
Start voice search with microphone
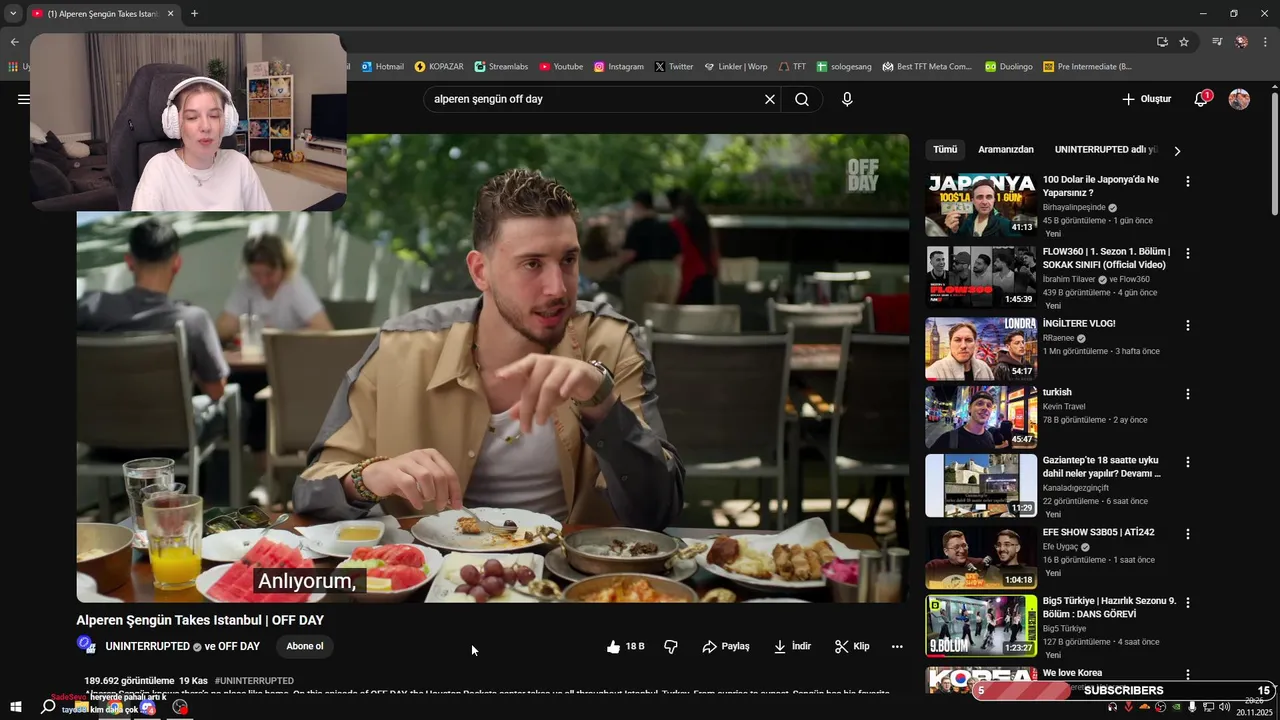point(847,99)
